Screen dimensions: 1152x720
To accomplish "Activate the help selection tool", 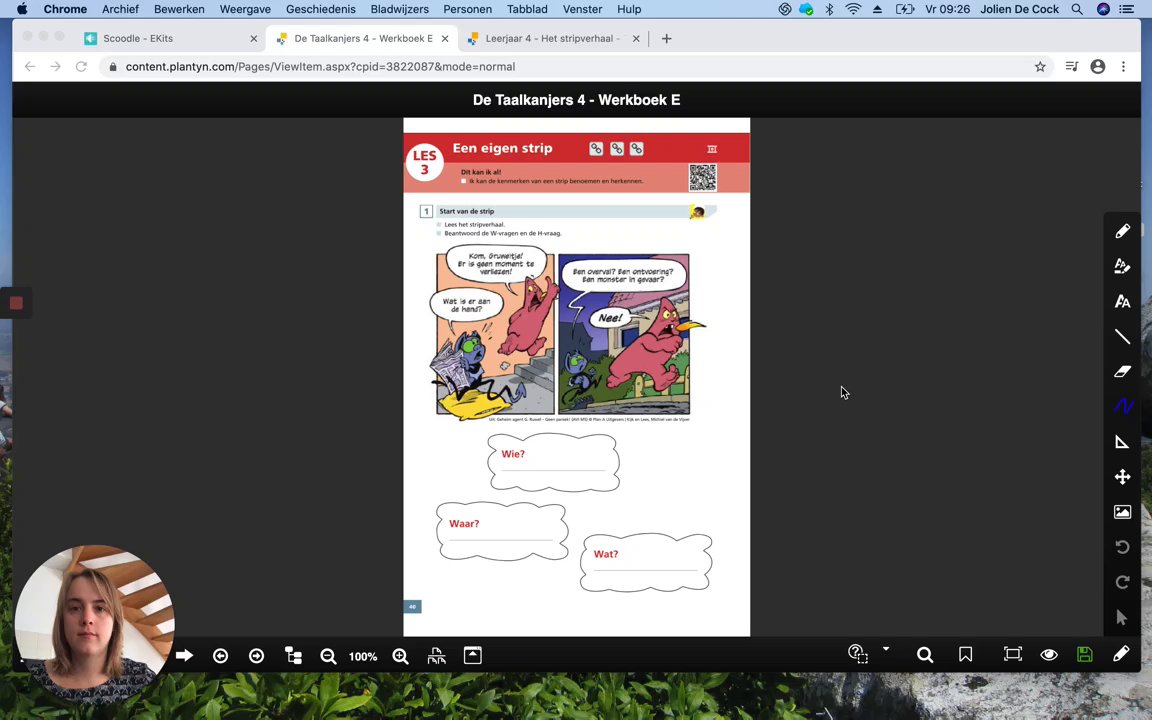I will point(857,654).
